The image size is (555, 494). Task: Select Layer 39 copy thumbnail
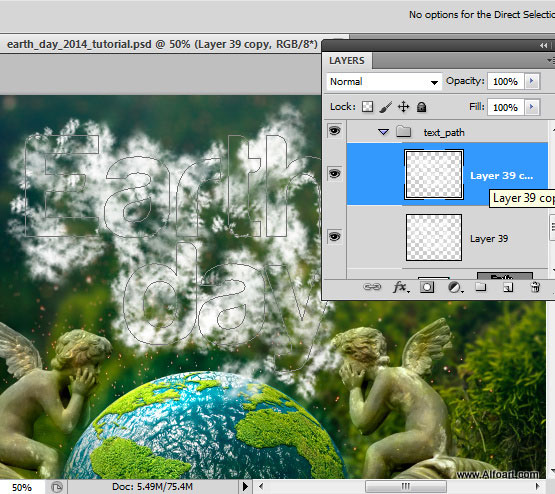[x=434, y=174]
